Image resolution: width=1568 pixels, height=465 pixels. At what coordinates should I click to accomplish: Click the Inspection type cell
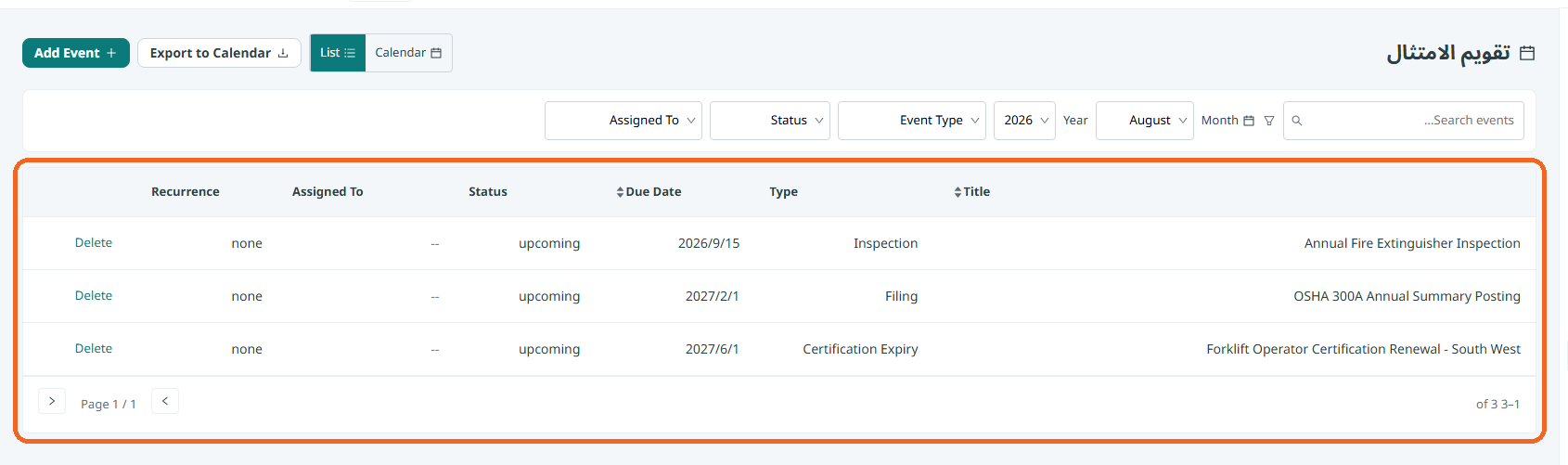pos(885,243)
